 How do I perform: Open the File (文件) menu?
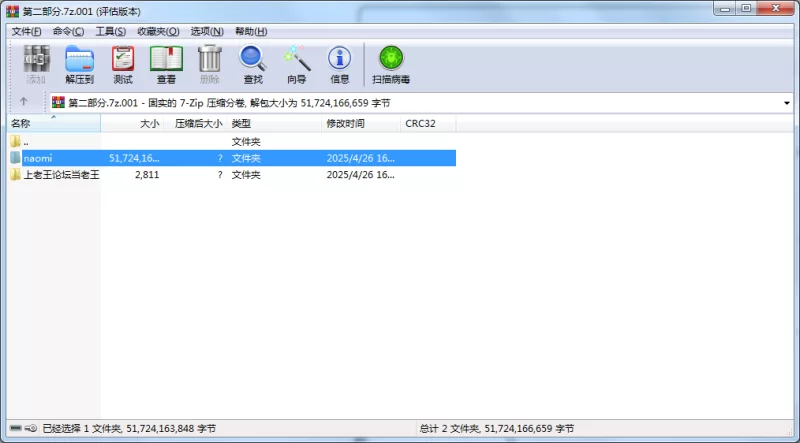tap(27, 32)
